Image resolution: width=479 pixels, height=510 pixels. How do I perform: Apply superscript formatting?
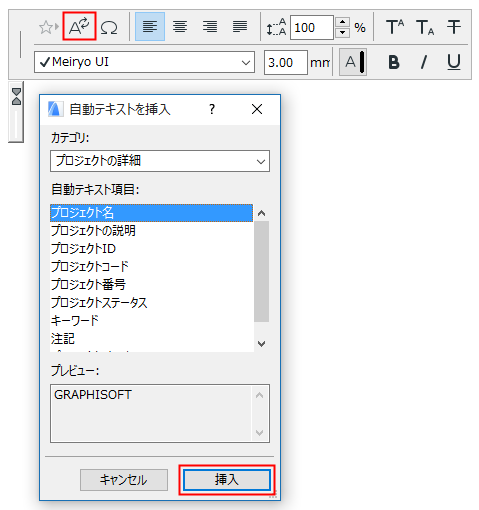pos(395,27)
